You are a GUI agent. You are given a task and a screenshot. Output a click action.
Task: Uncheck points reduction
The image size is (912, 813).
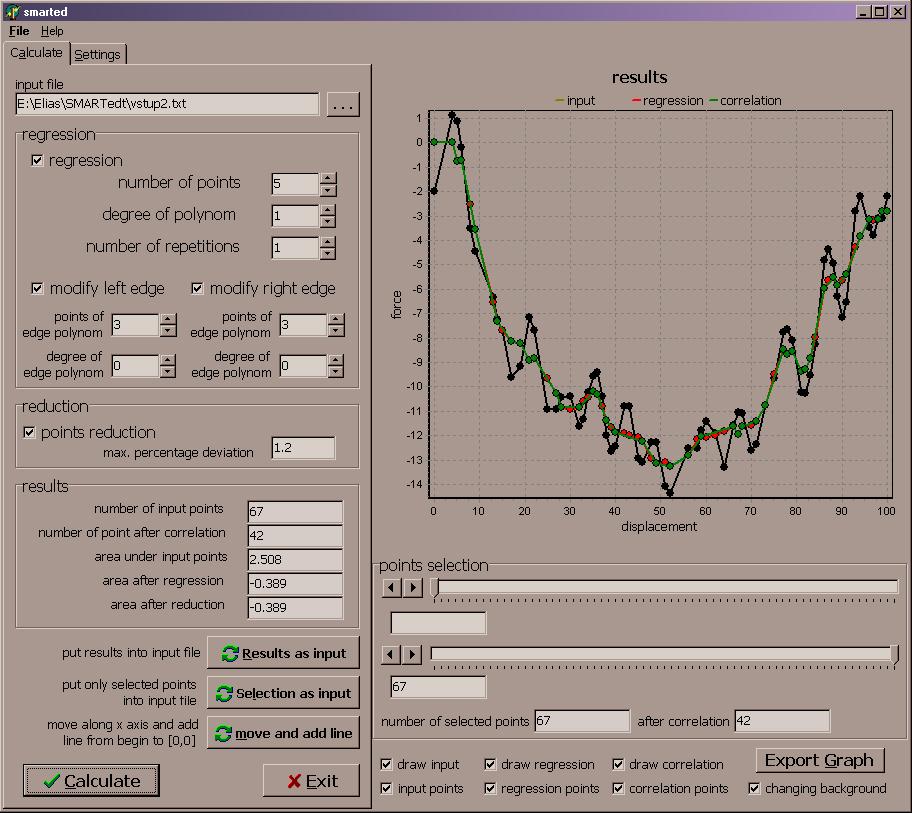click(27, 432)
